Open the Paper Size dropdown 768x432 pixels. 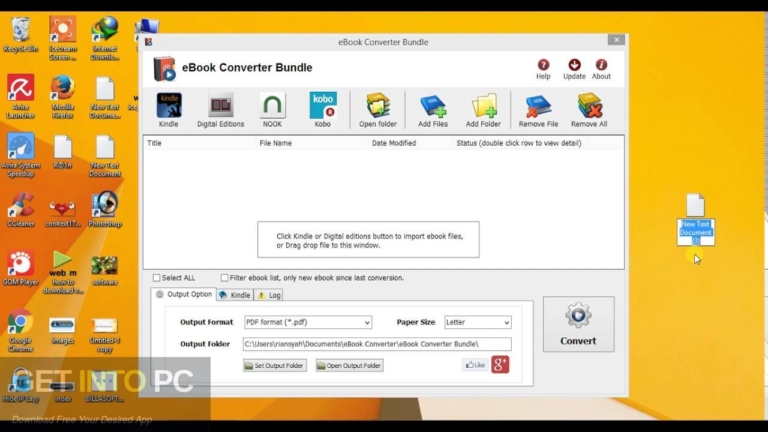click(x=478, y=322)
